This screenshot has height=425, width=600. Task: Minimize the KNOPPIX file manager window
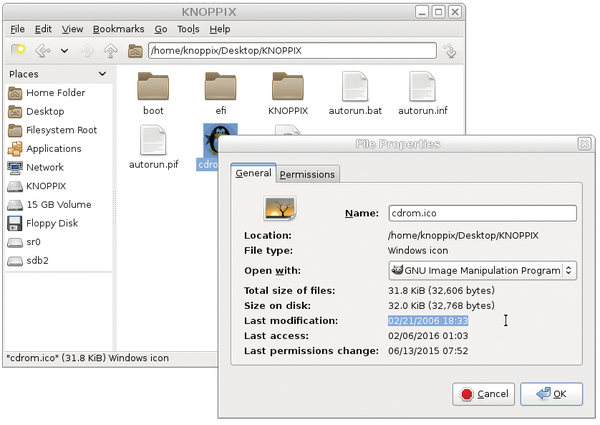coord(422,12)
